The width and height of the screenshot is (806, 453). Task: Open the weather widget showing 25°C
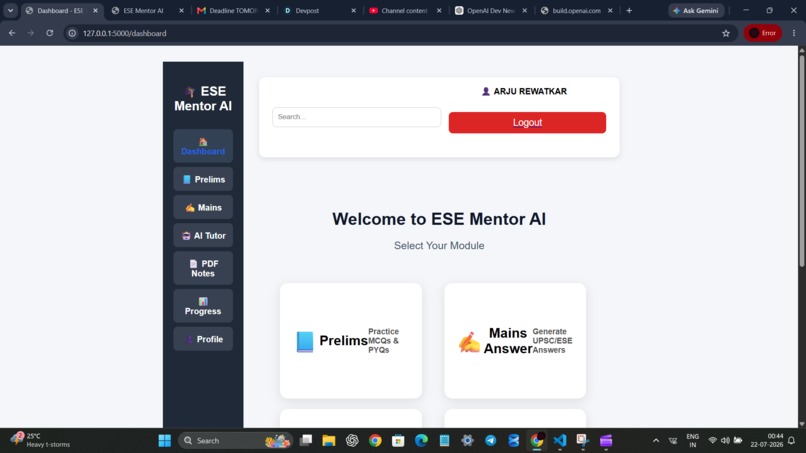(41, 440)
